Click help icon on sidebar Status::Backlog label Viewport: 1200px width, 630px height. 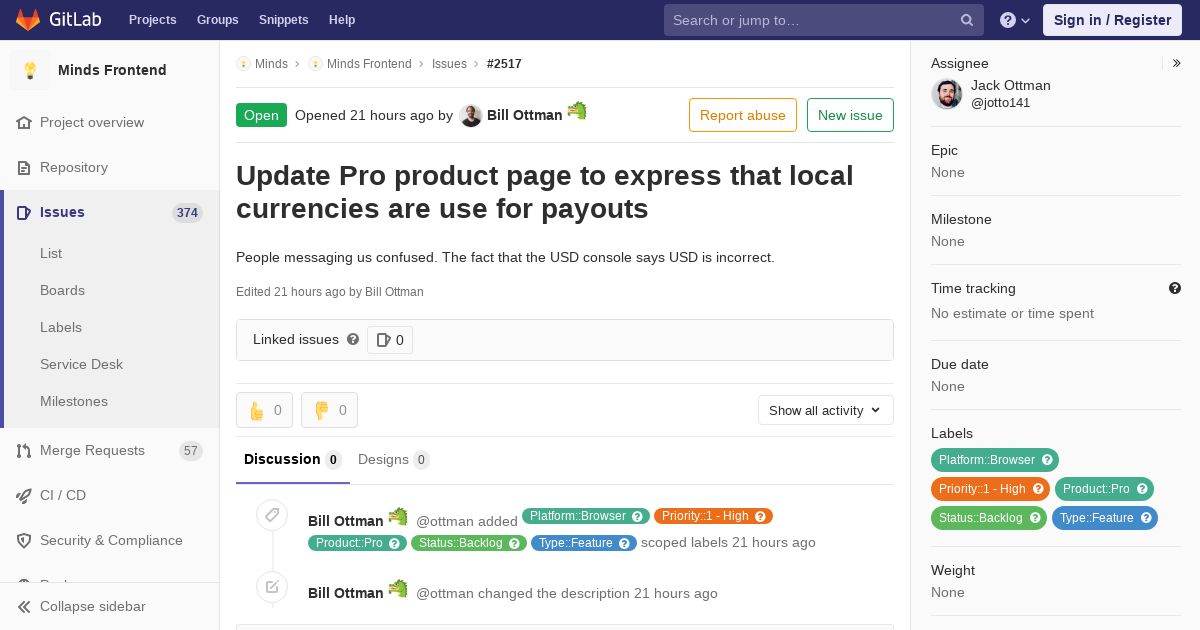point(1035,518)
